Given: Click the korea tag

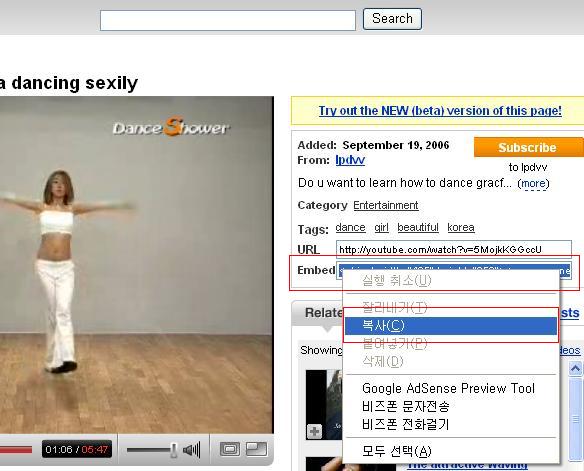Looking at the screenshot, I should pyautogui.click(x=461, y=227).
